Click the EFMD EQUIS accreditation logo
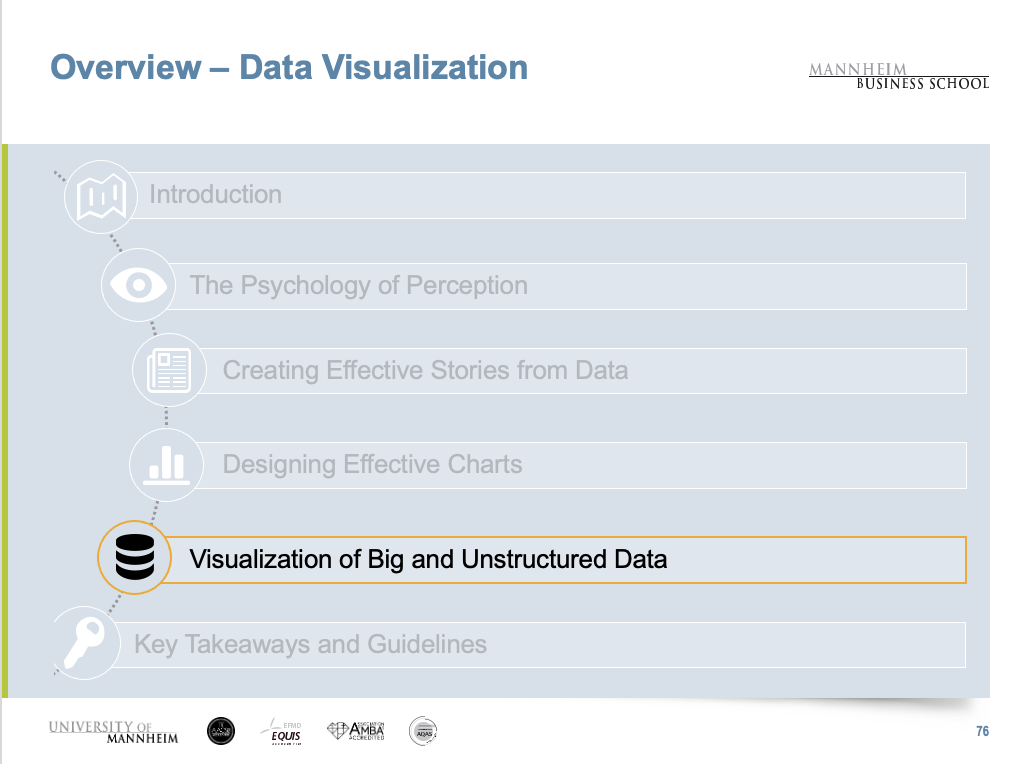Image resolution: width=1020 pixels, height=764 pixels. pyautogui.click(x=280, y=731)
